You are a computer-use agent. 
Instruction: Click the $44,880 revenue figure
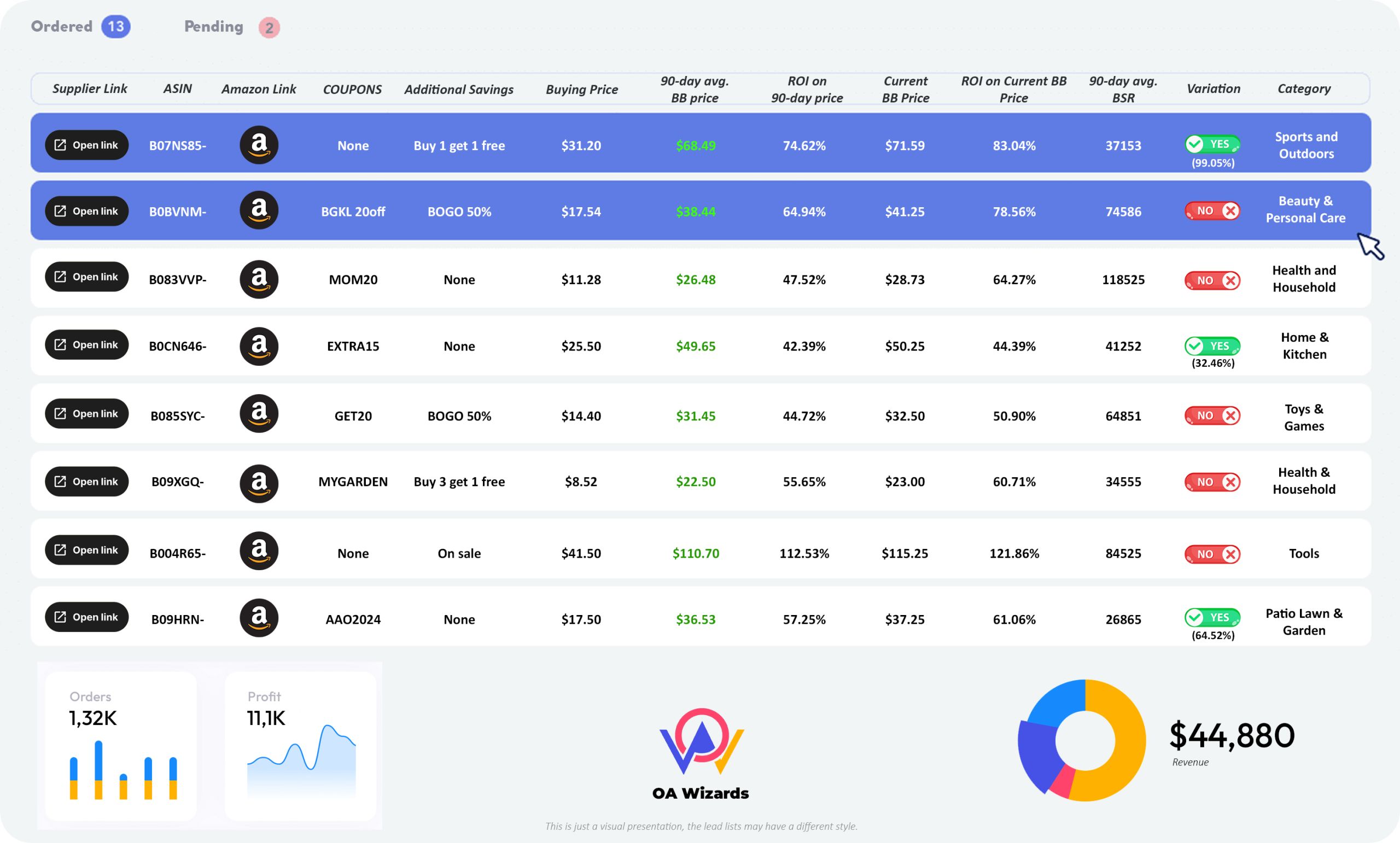point(1232,735)
